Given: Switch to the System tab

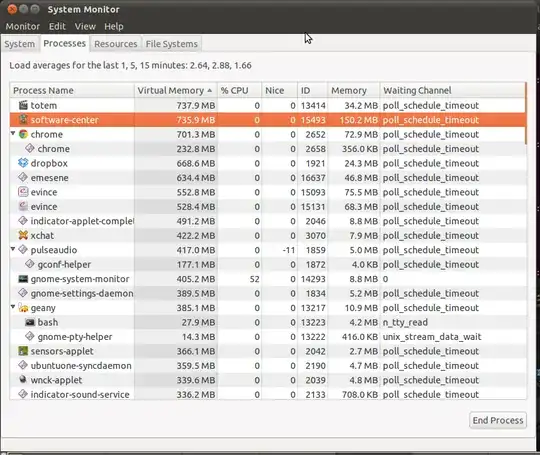Looking at the screenshot, I should pos(20,44).
